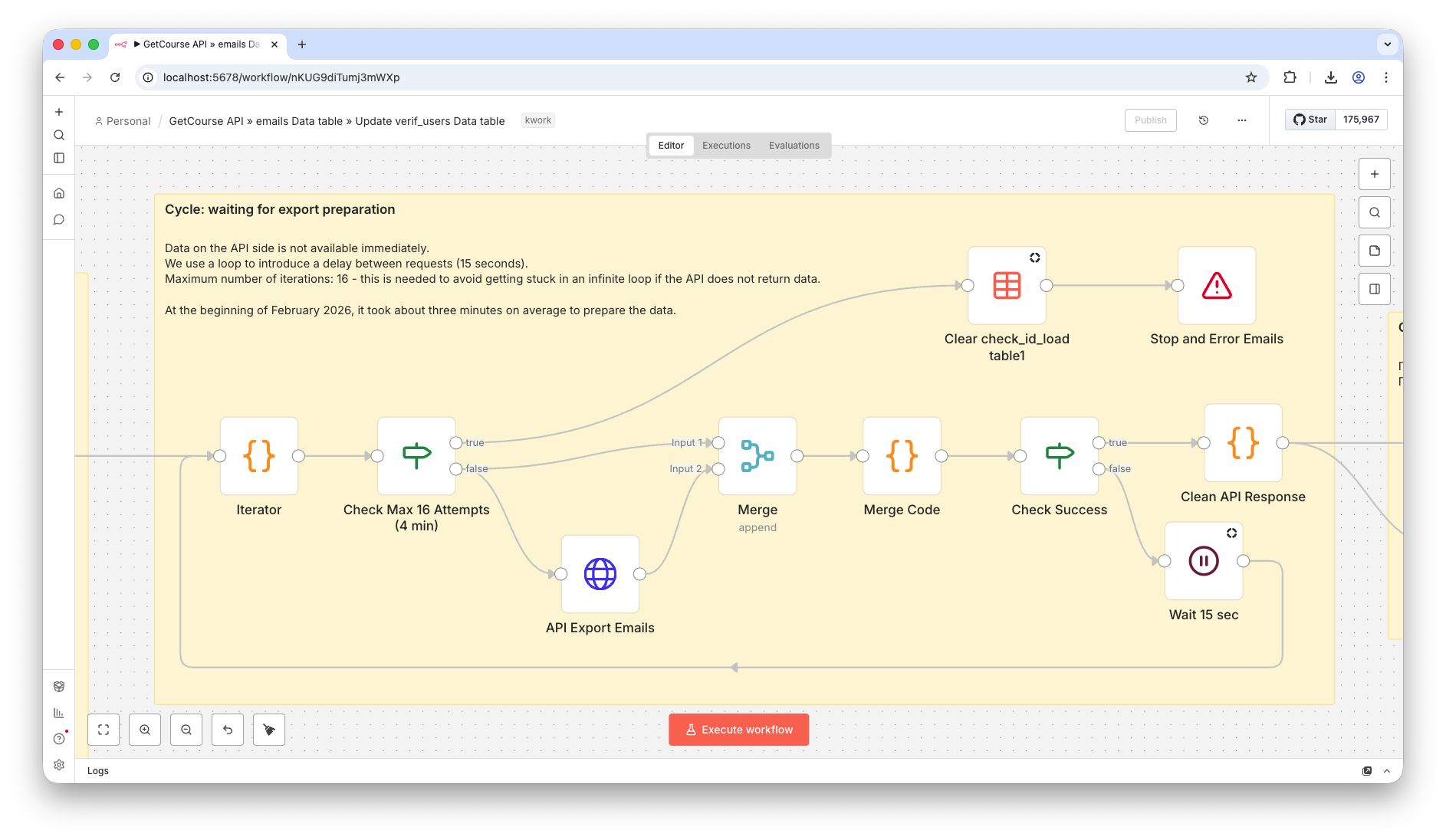Open the Check Max 16 Attempts node
This screenshot has width=1446, height=840.
[x=416, y=456]
